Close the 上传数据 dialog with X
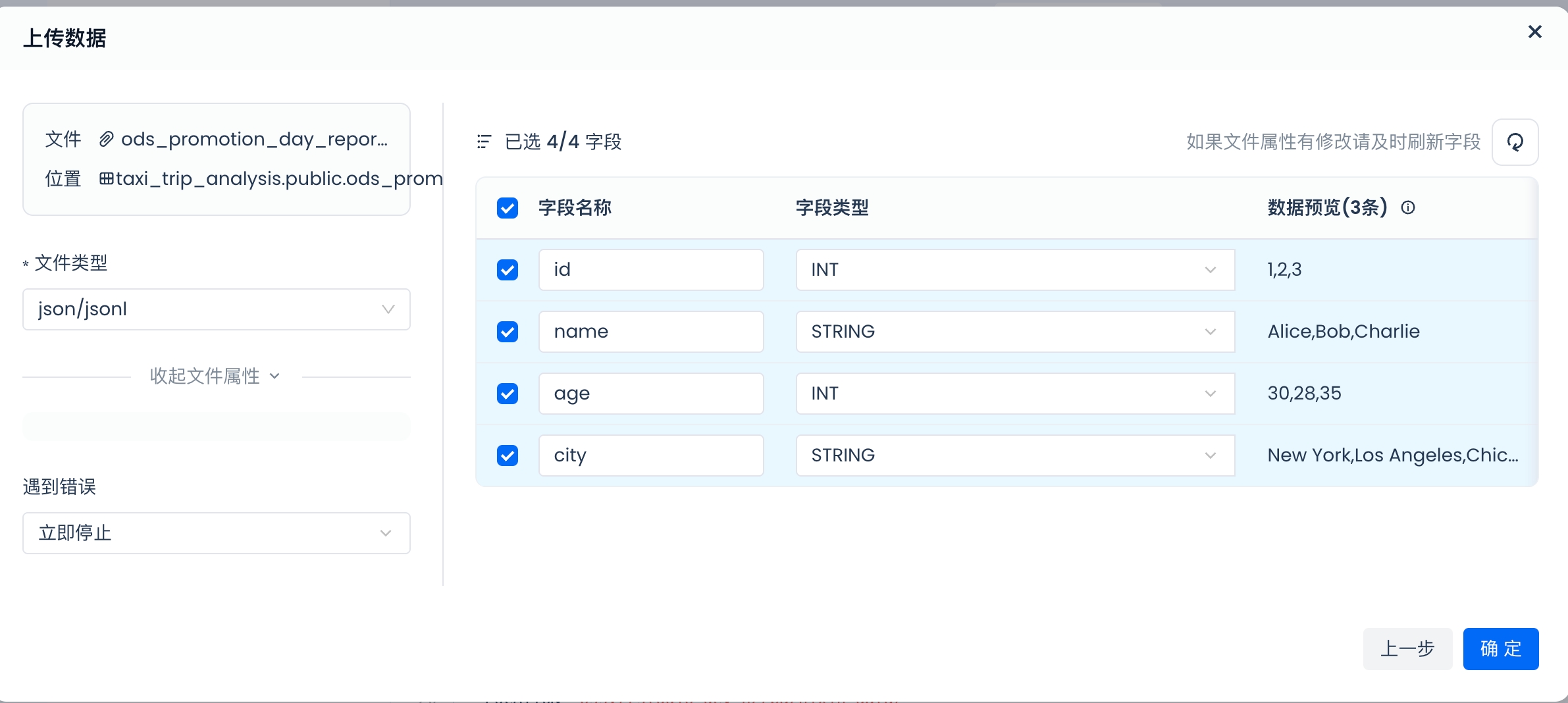 pyautogui.click(x=1534, y=32)
